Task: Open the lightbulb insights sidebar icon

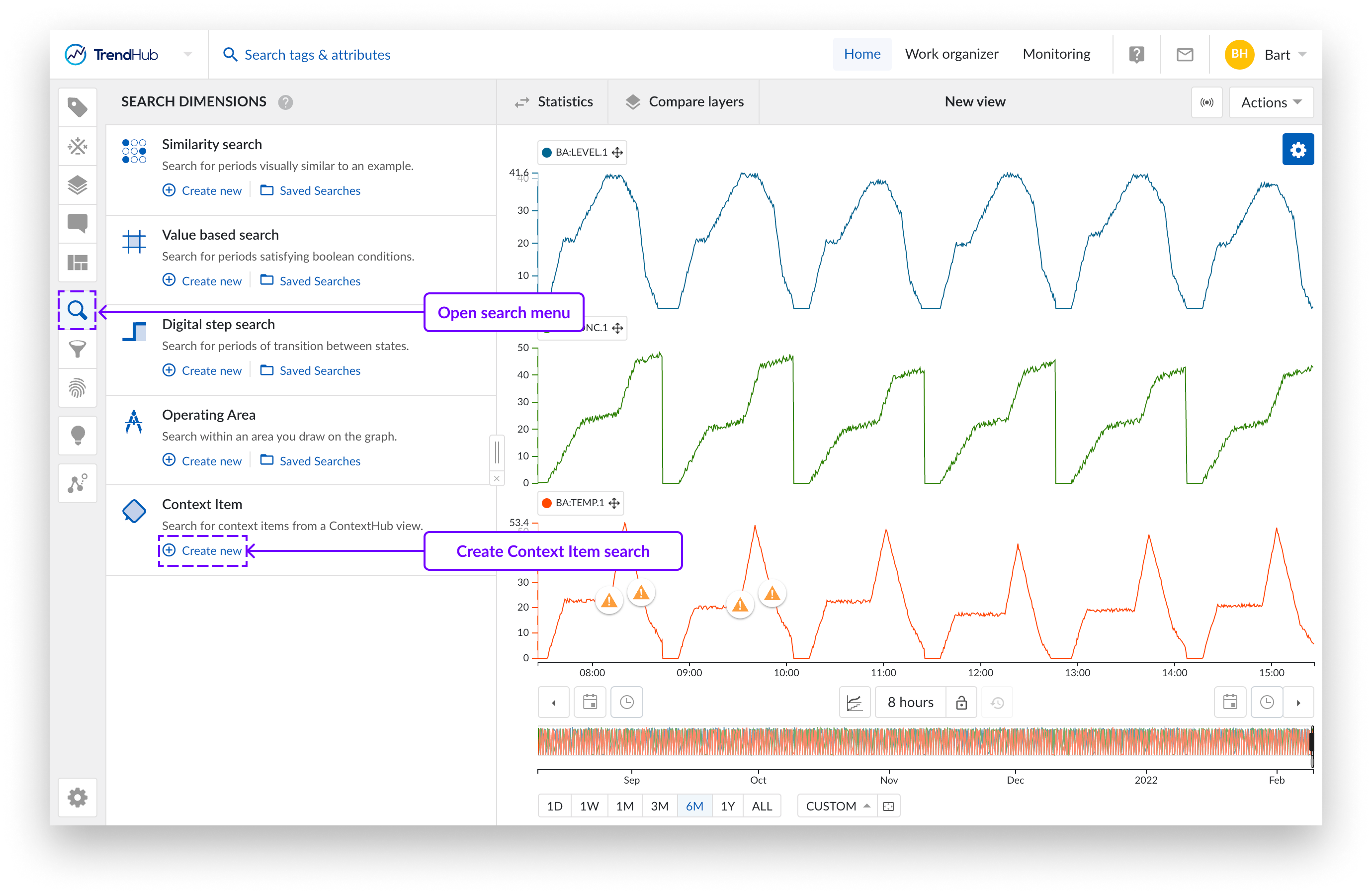Action: (77, 436)
